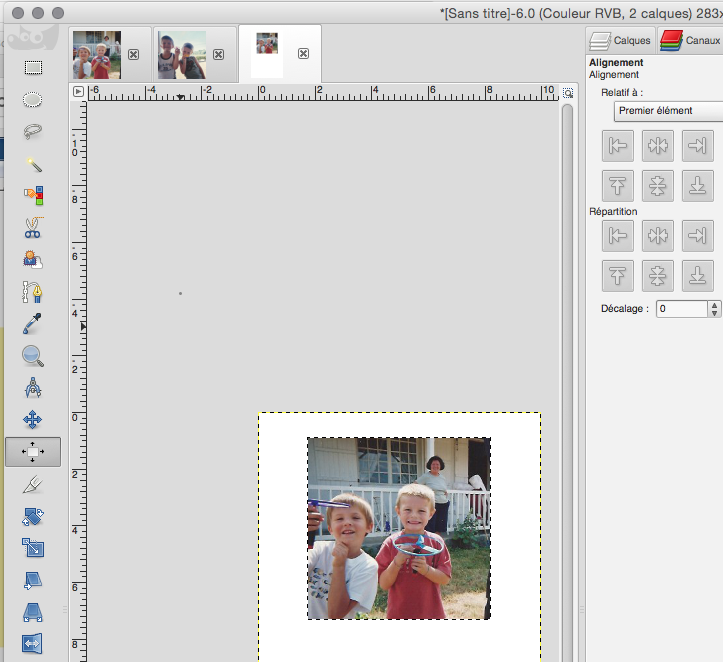Viewport: 723px width, 662px height.
Task: Select the Ellipse Select tool
Action: click(33, 100)
